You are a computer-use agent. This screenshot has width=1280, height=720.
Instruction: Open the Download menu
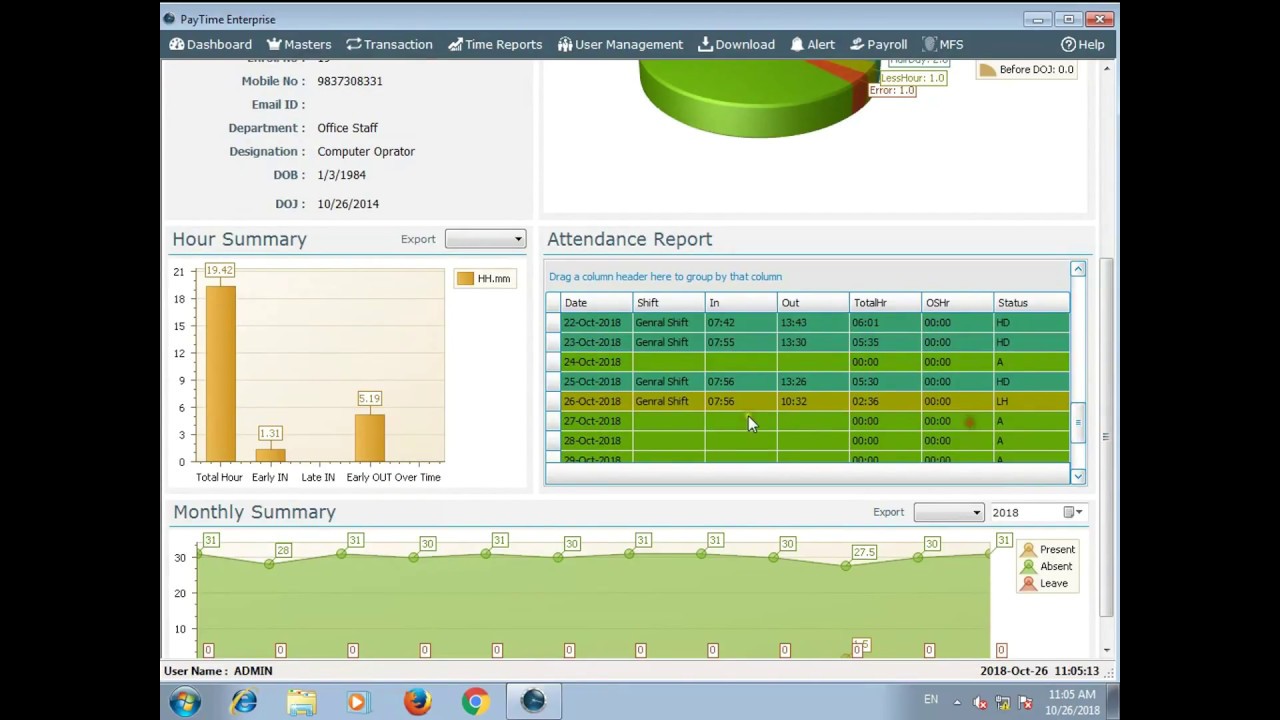coord(736,44)
